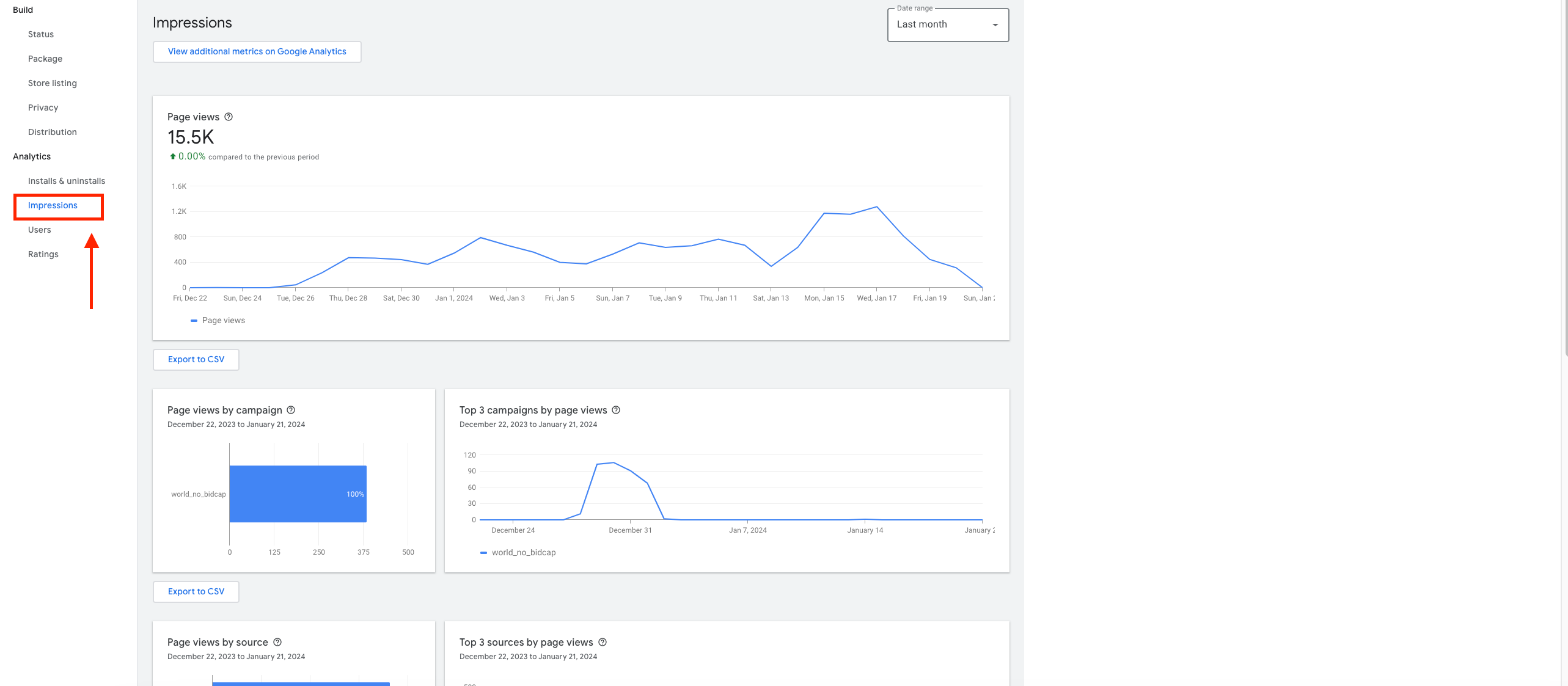Viewport: 1568px width, 686px height.
Task: Export campaign data to CSV
Action: (x=196, y=591)
